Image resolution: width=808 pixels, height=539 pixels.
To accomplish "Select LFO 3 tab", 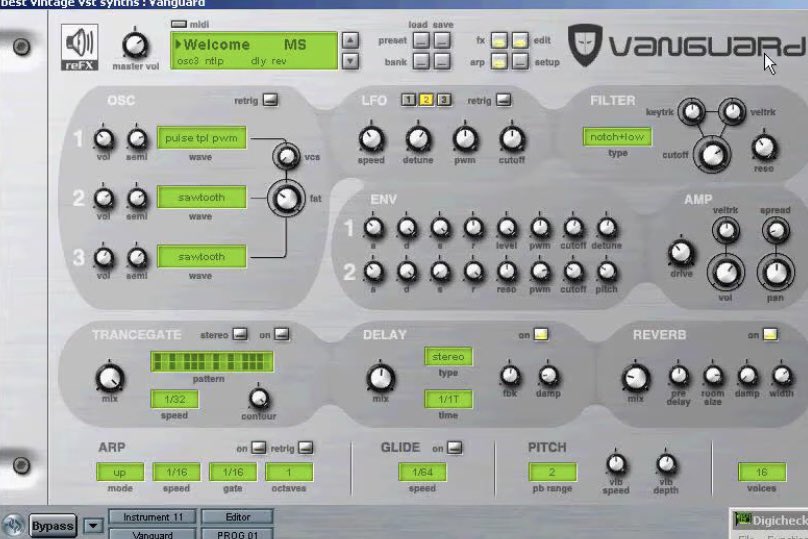I will 443,99.
